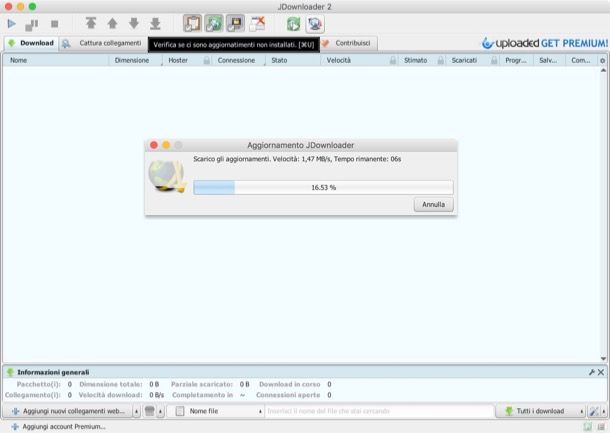Click scrollbar down arrow in download list

[x=603, y=359]
